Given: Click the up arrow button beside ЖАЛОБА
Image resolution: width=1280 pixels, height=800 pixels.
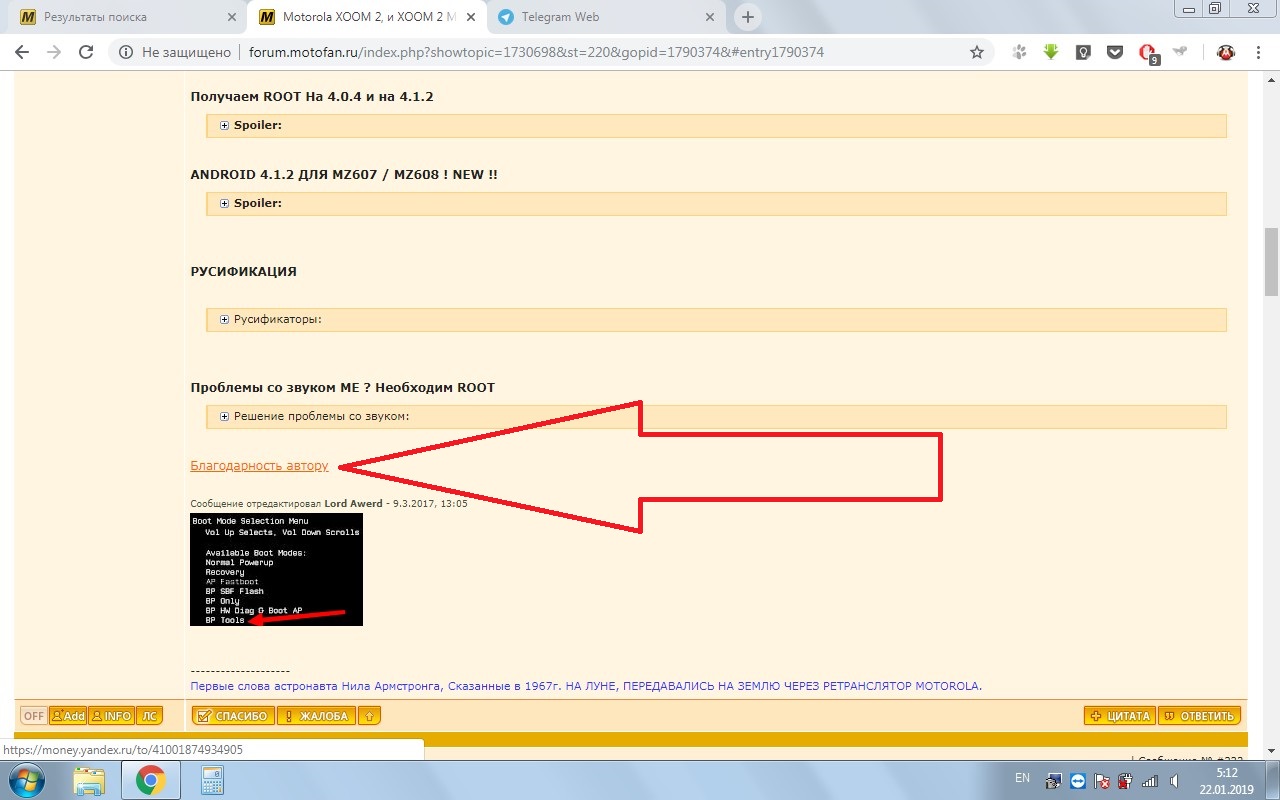Looking at the screenshot, I should click(x=369, y=716).
